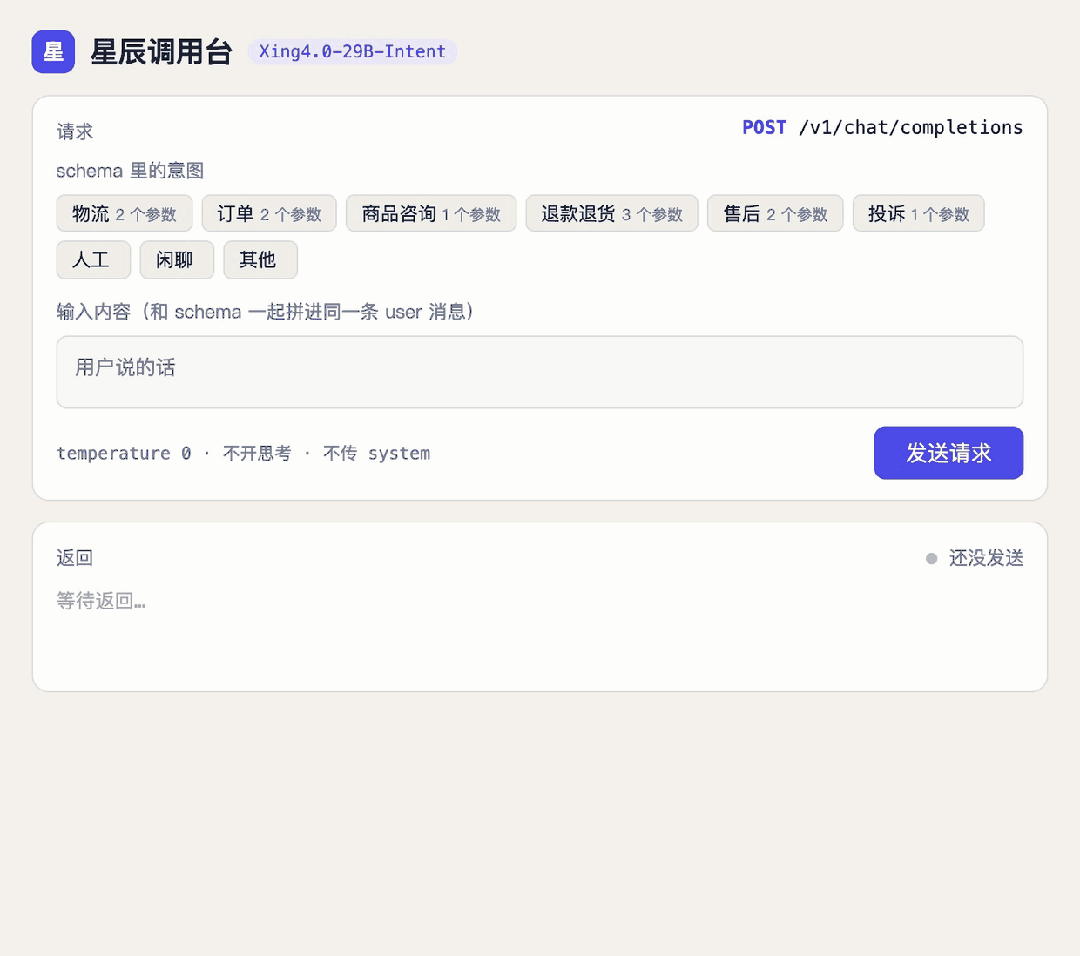Click the 请求 section heading
Screen dimensions: 1080x956
point(74,132)
